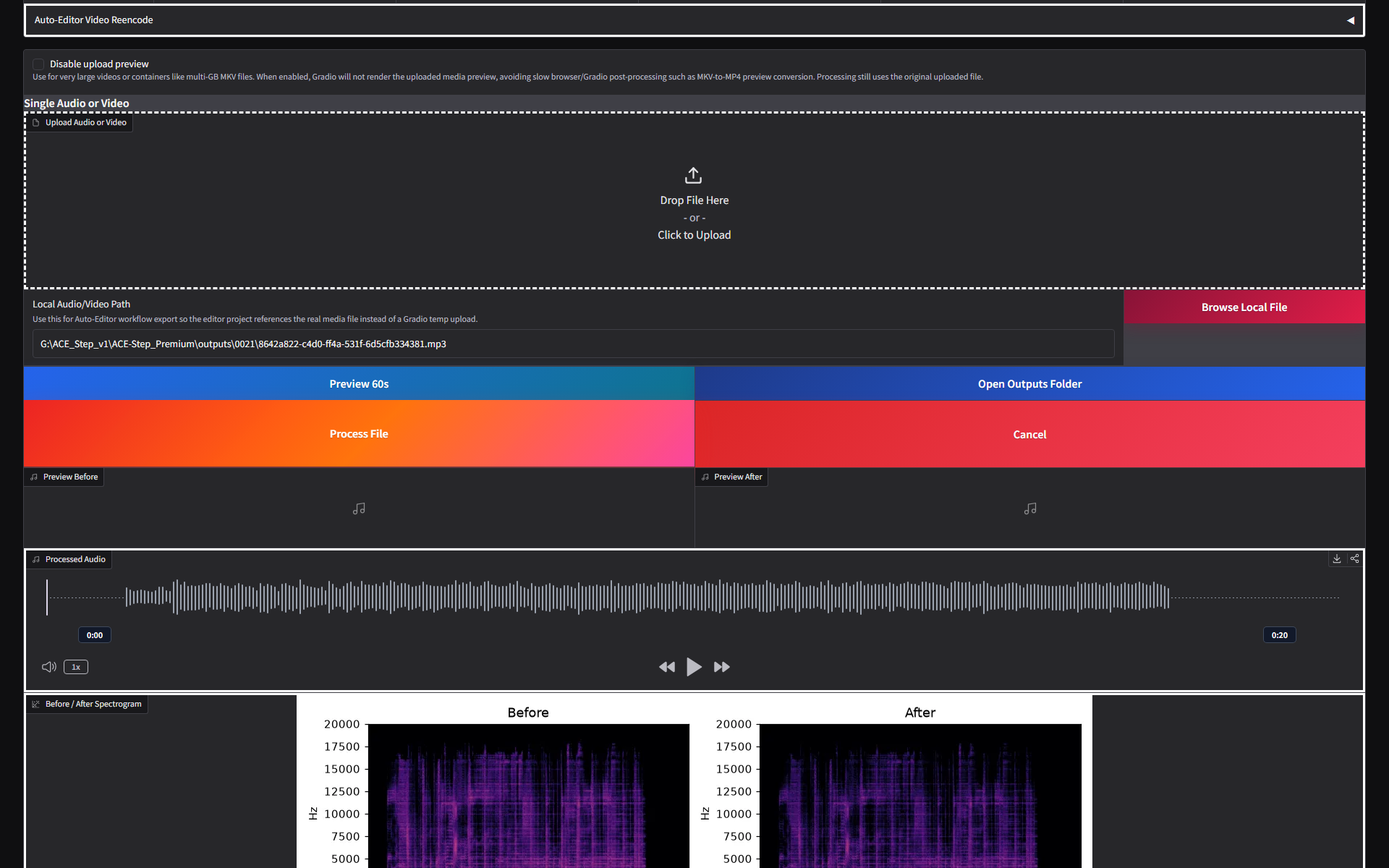
Task: Click the "Drop File Here" text
Action: tap(694, 200)
